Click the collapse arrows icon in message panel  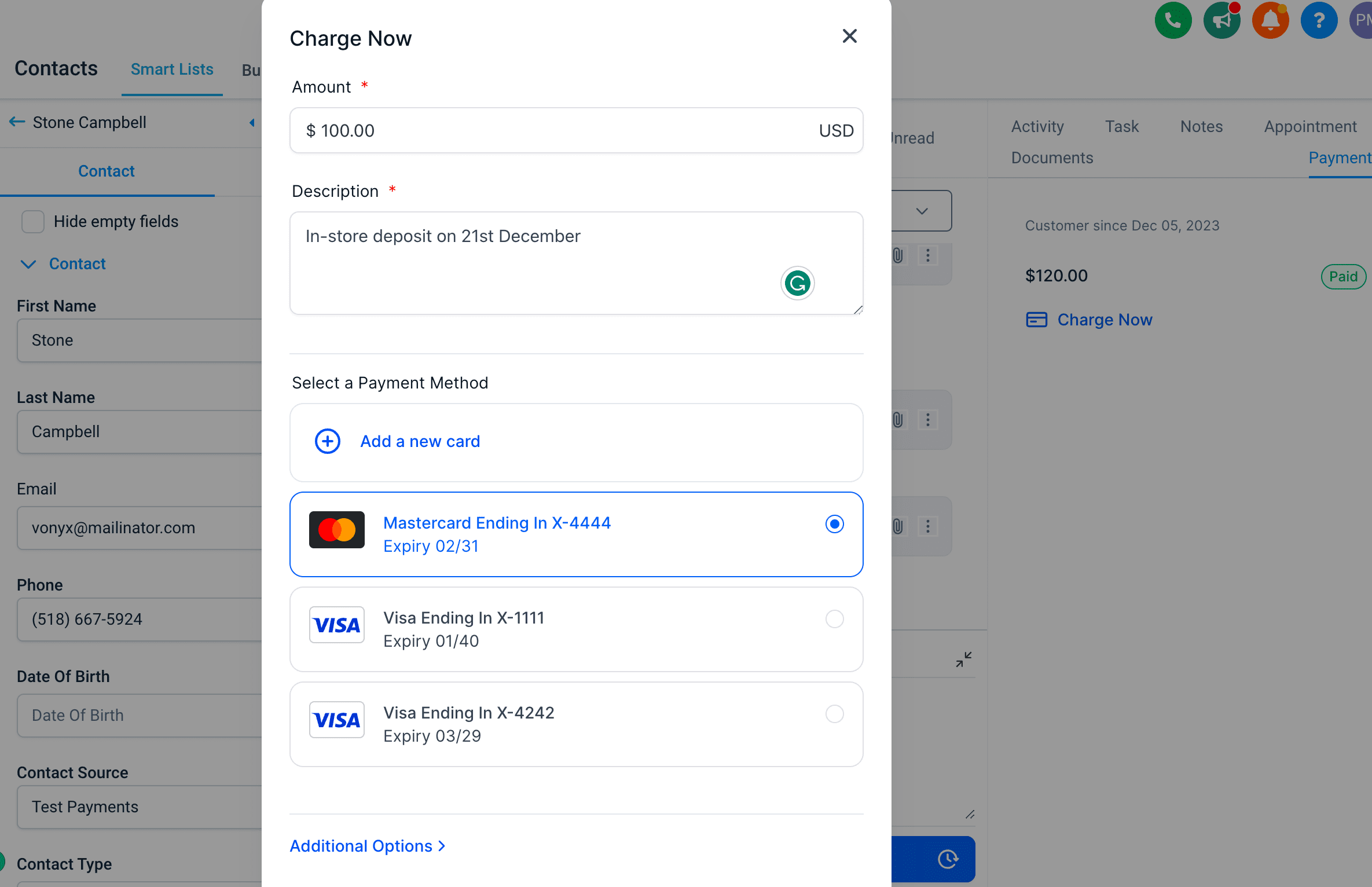point(964,659)
